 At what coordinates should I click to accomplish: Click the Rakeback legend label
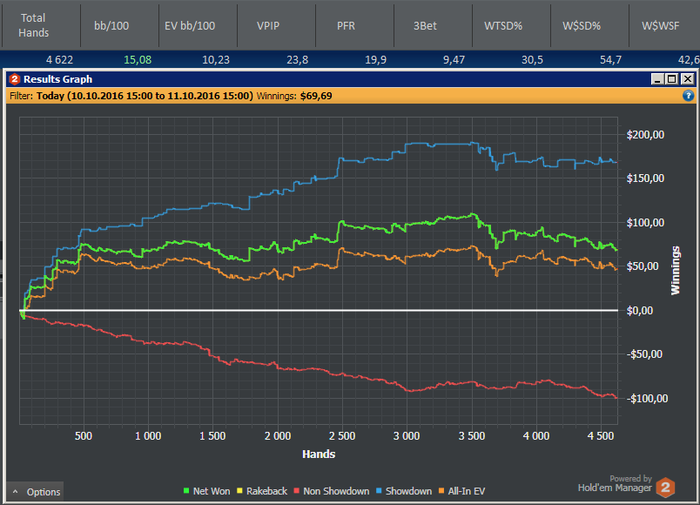pos(267,491)
